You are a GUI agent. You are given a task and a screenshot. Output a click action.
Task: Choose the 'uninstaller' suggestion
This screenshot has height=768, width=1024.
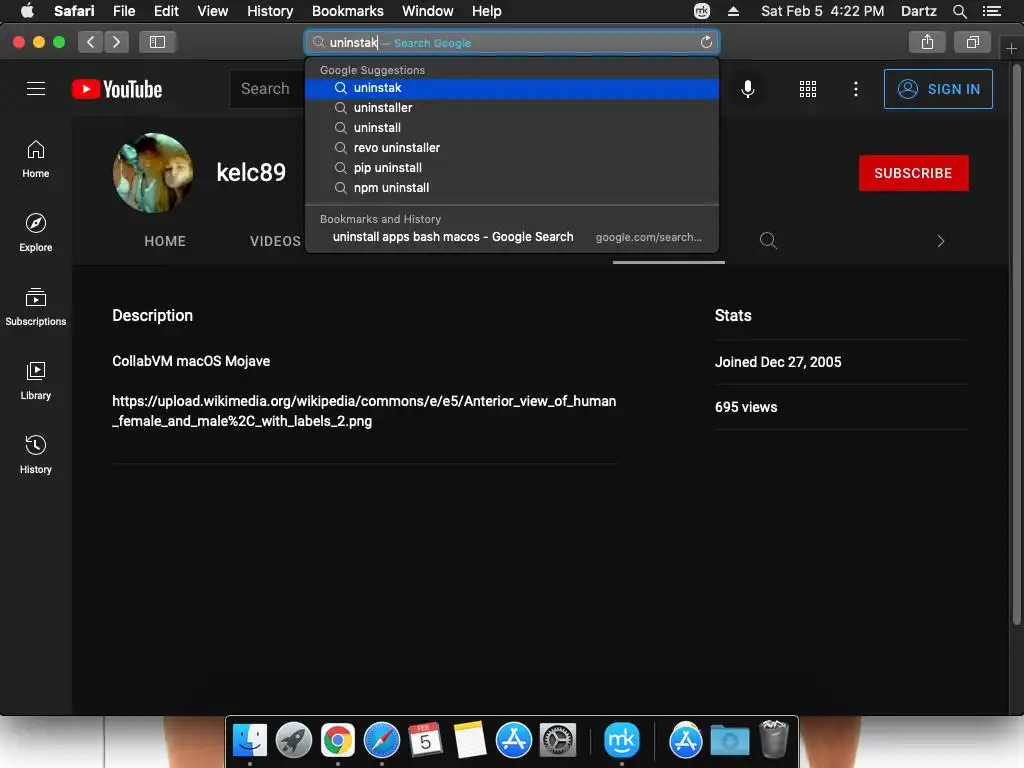[512, 108]
